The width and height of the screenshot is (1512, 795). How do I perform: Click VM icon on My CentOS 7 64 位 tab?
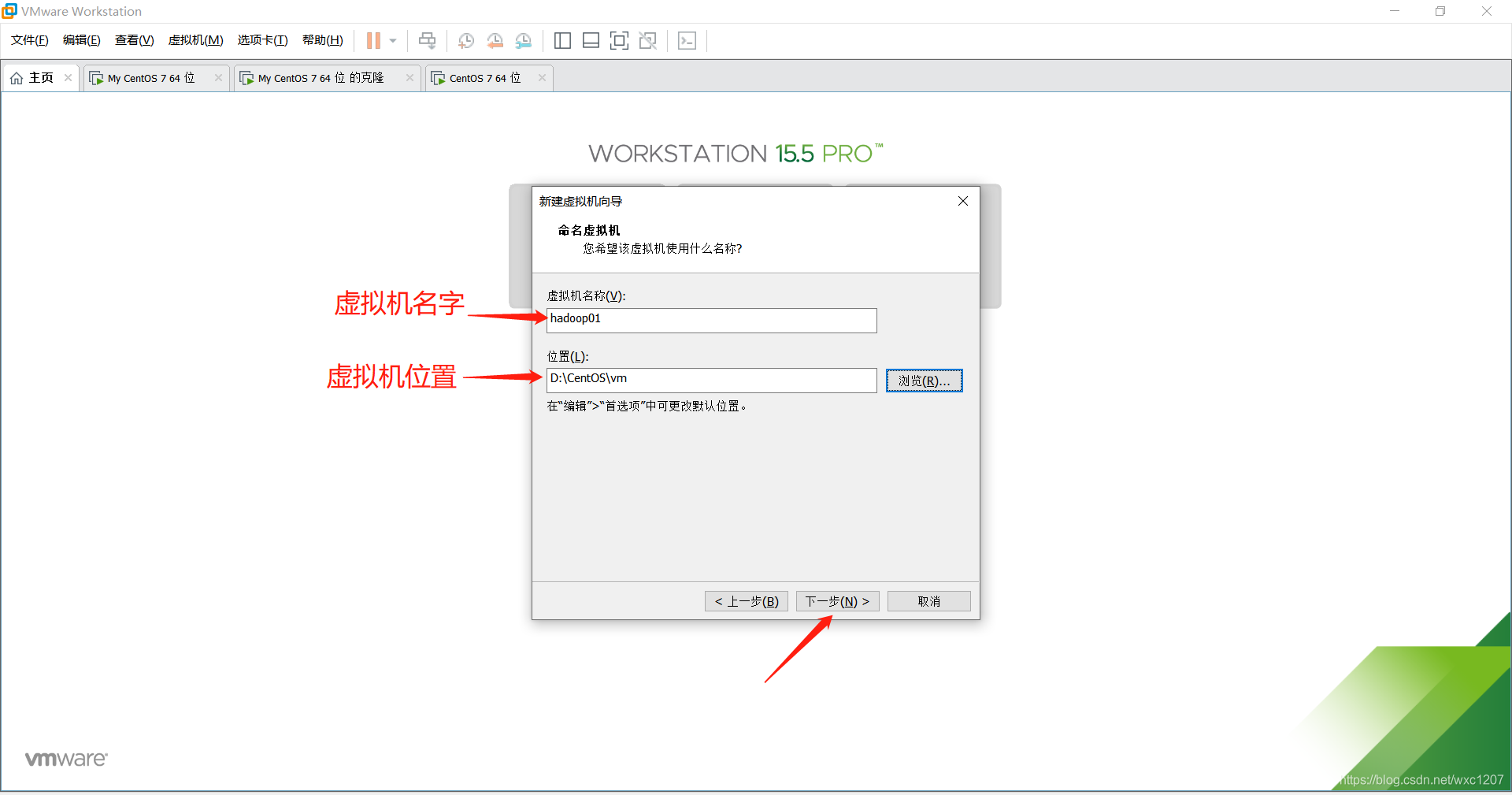(96, 78)
